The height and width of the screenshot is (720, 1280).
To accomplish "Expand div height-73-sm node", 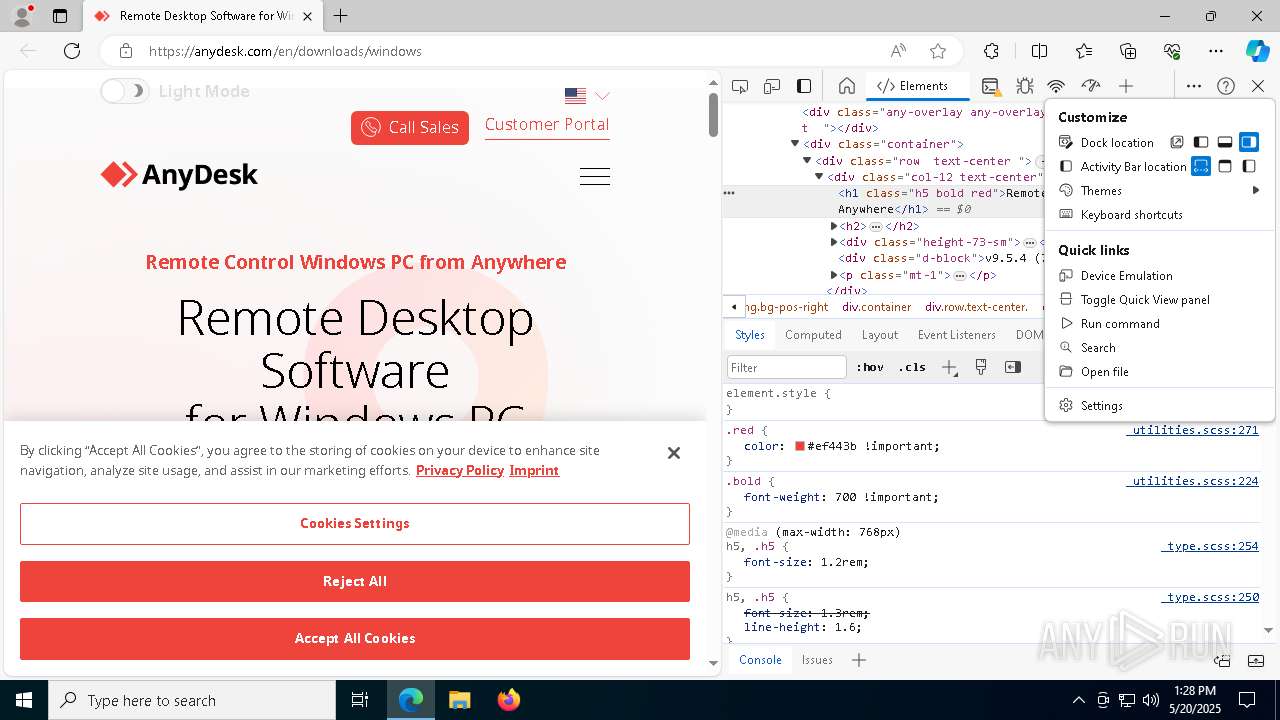I will pyautogui.click(x=833, y=242).
